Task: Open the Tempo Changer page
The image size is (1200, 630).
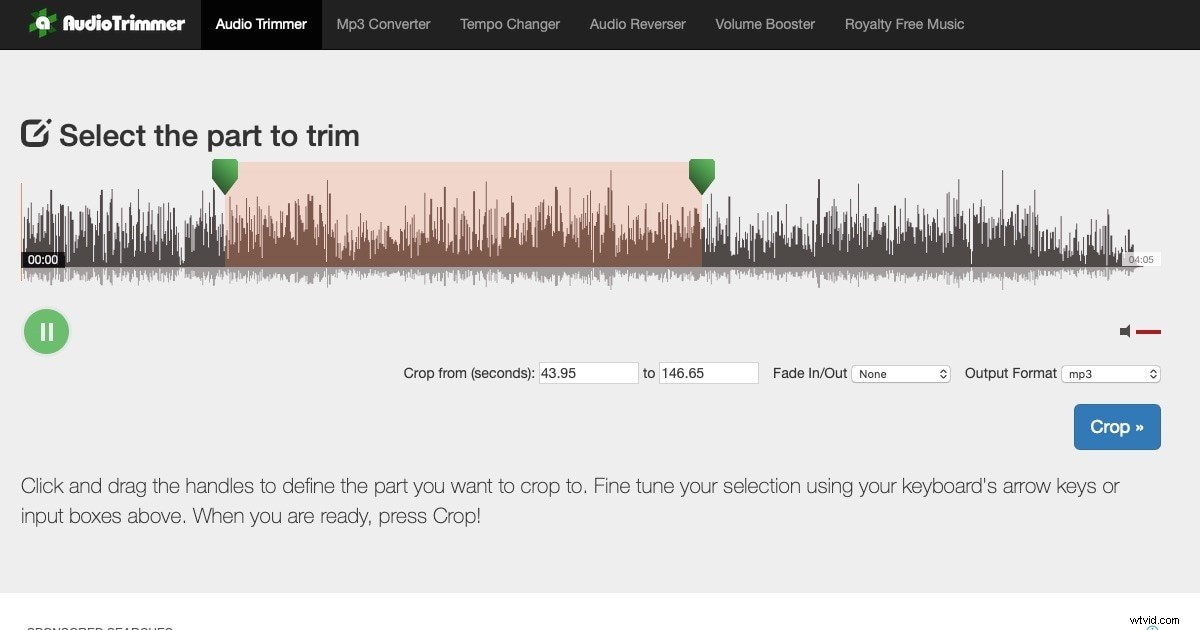Action: [x=509, y=24]
